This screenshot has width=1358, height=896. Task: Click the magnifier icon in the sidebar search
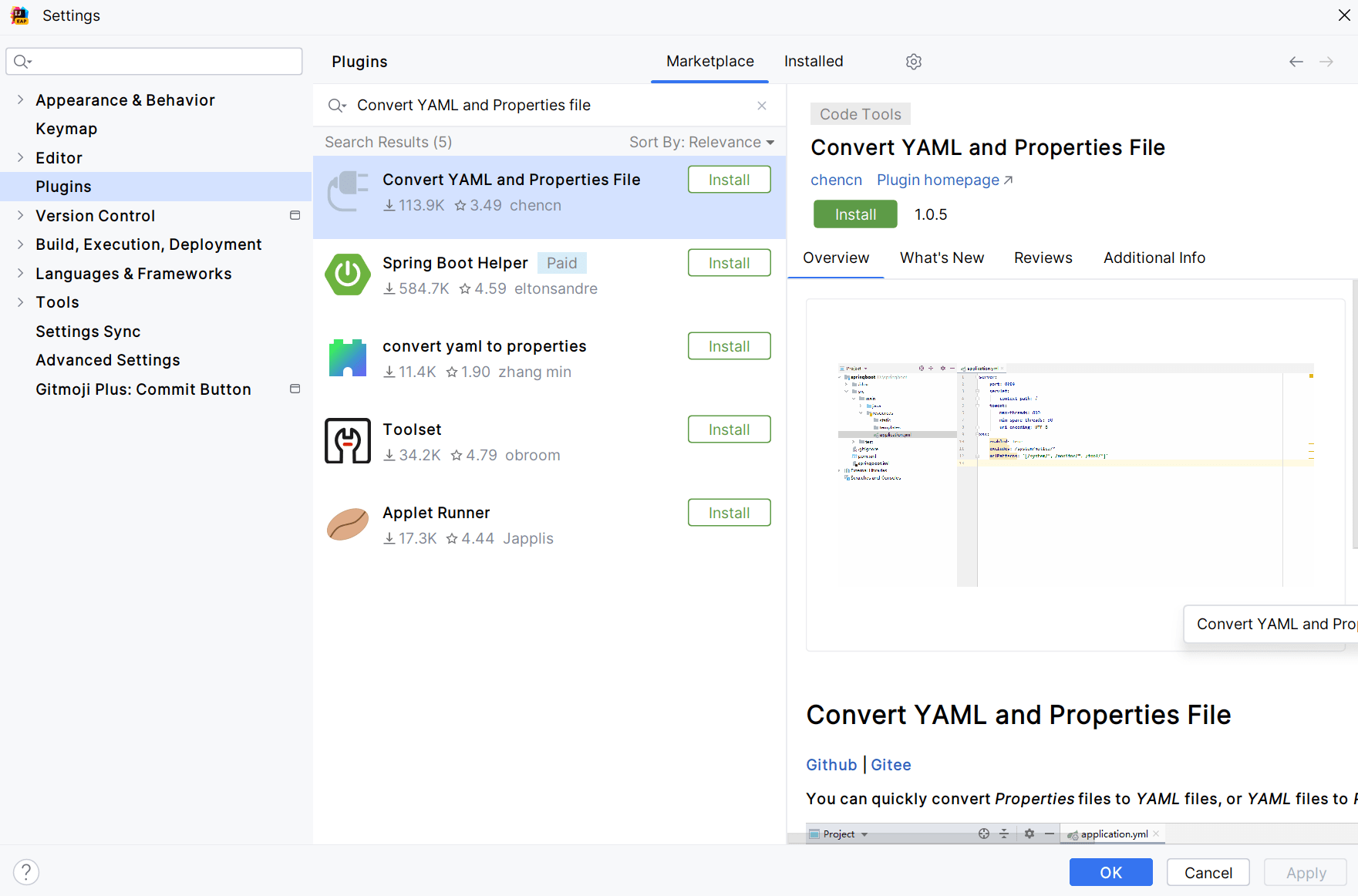[22, 61]
